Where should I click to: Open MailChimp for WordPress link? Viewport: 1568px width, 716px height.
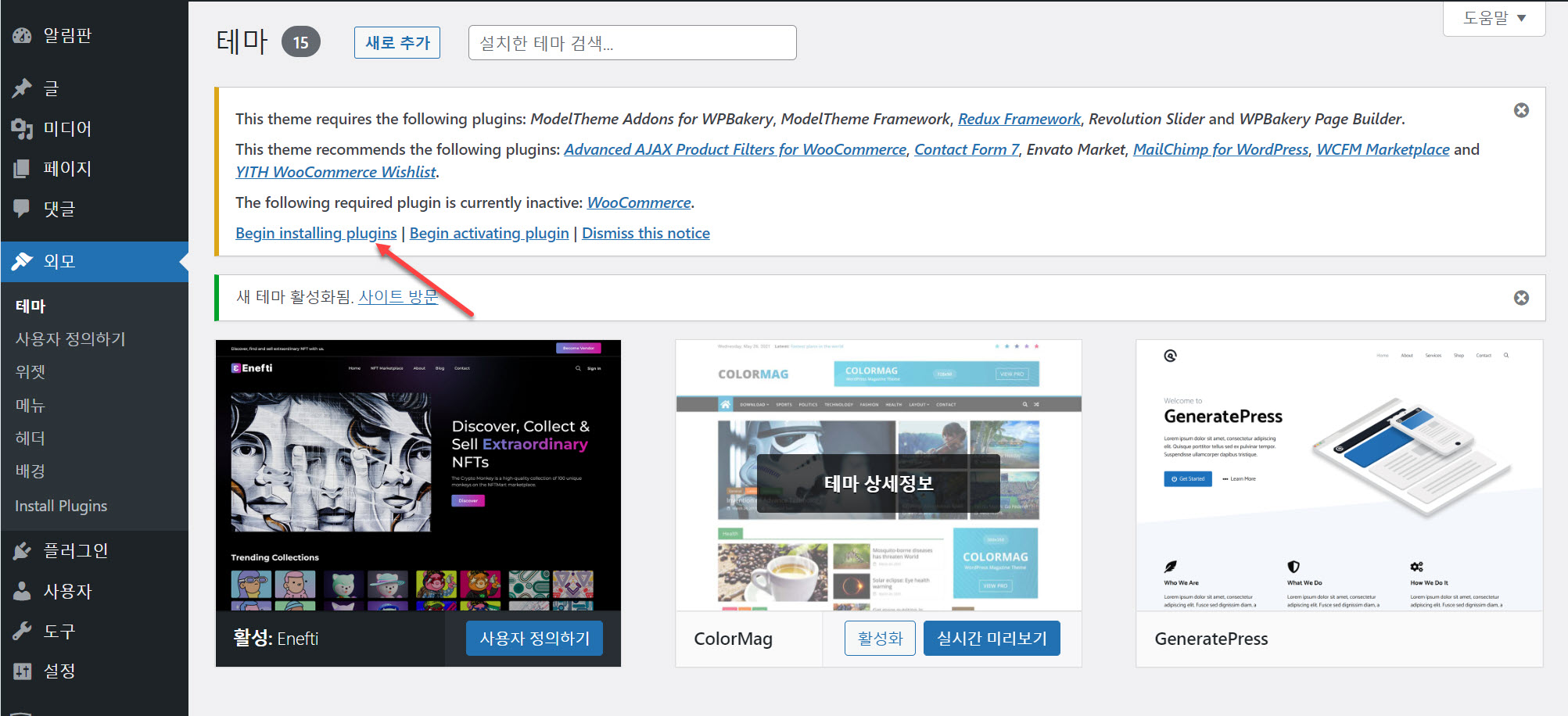pos(1221,149)
